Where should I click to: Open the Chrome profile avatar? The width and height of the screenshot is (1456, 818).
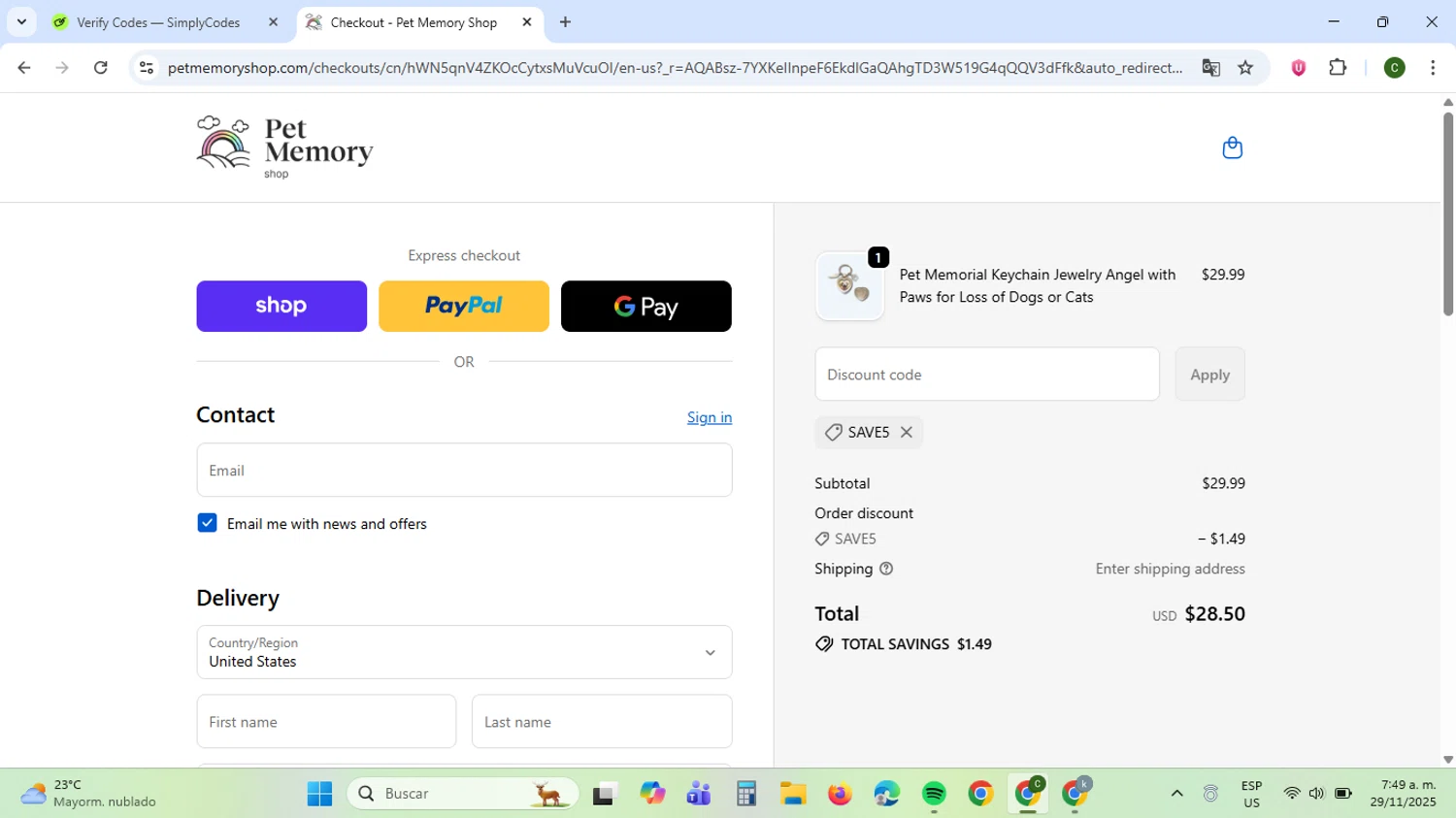(1394, 68)
